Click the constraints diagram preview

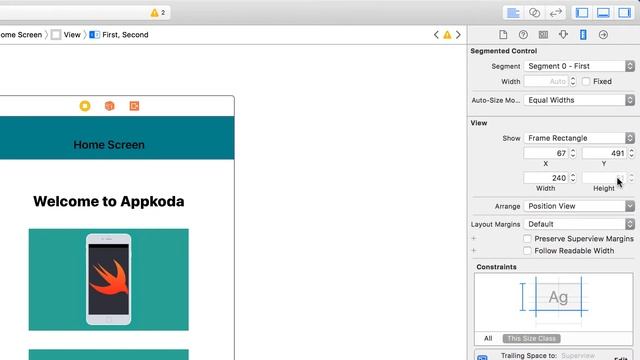(x=554, y=302)
